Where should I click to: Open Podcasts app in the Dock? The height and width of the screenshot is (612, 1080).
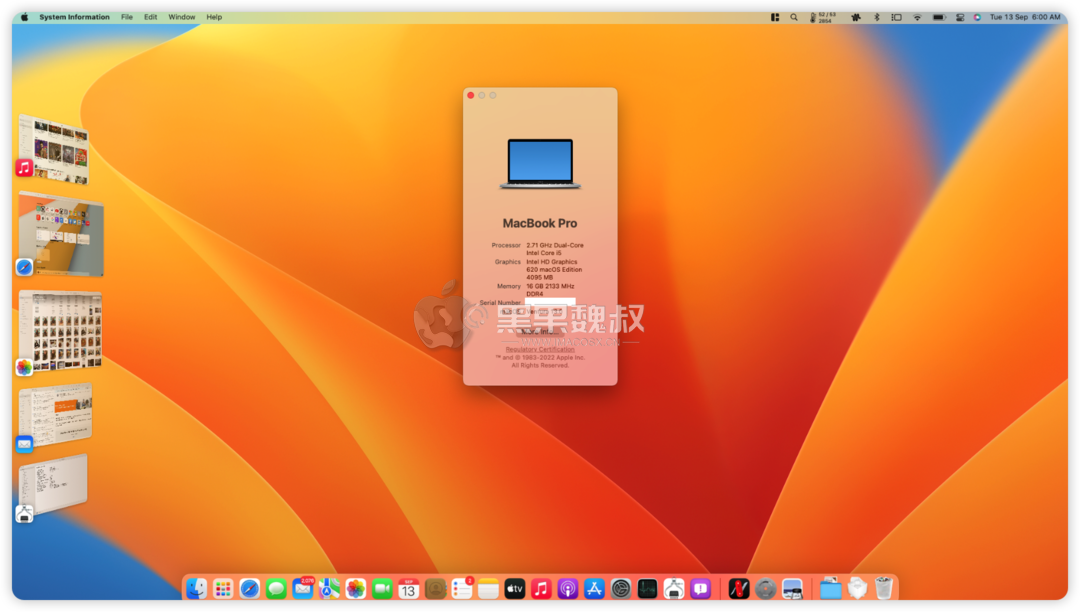coord(568,589)
